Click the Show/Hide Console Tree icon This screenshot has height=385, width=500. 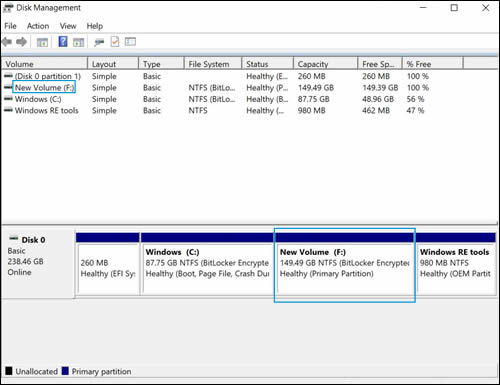click(x=42, y=42)
